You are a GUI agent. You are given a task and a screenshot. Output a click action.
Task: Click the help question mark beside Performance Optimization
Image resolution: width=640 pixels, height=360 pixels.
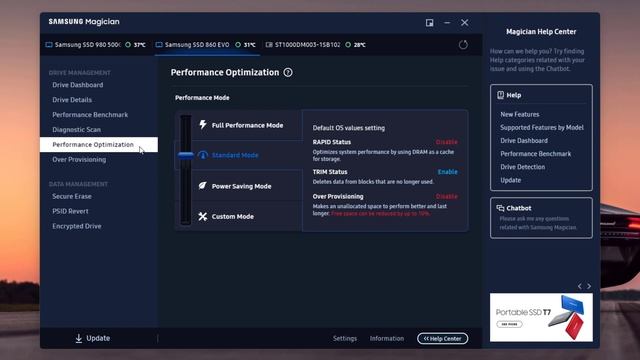tap(288, 73)
